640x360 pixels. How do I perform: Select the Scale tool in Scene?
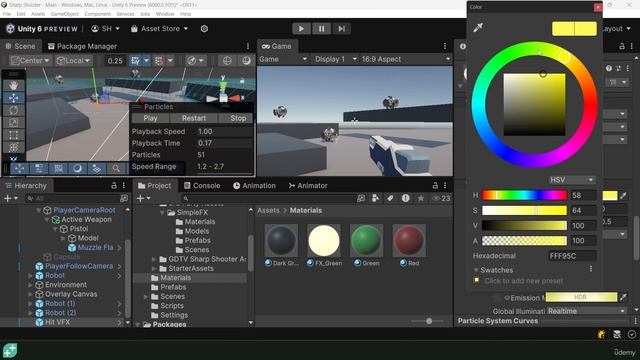click(x=13, y=122)
